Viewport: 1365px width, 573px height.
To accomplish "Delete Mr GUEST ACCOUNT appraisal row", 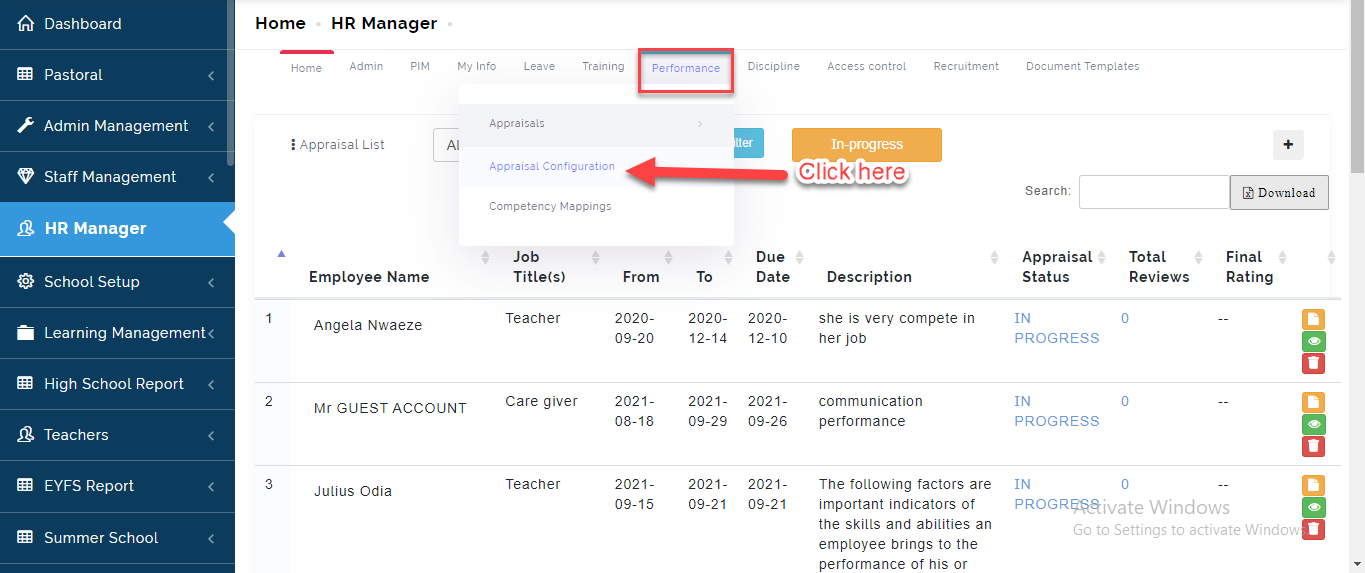I will pos(1314,446).
